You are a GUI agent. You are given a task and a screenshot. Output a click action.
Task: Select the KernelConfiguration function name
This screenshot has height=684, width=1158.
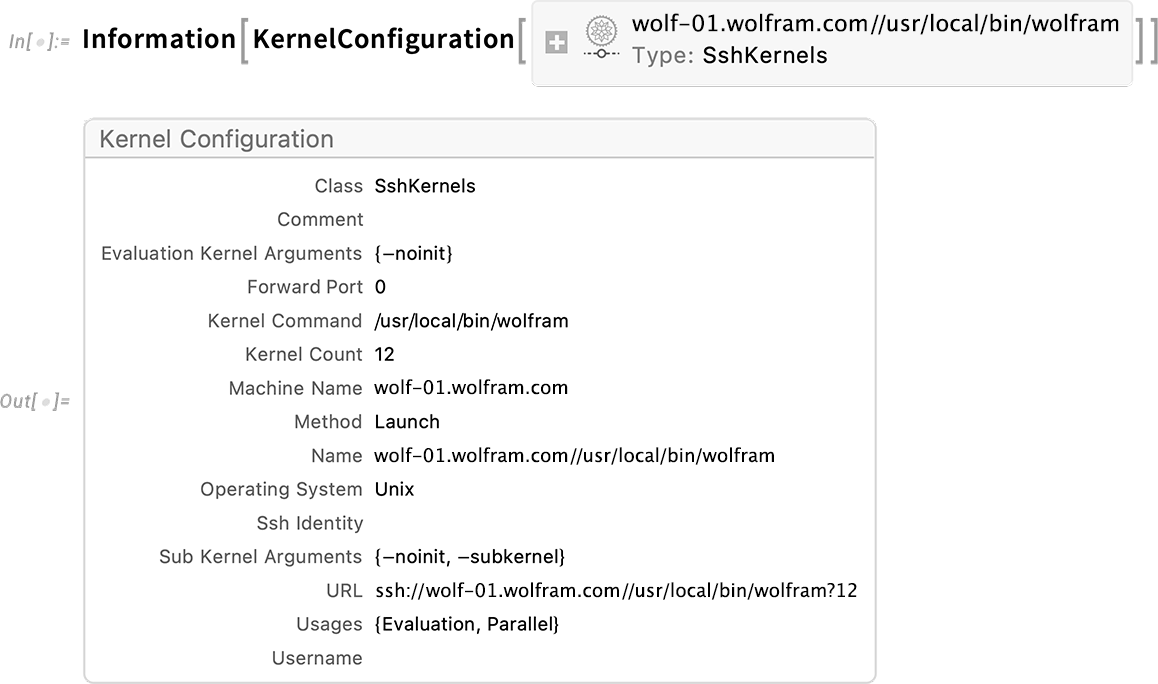pos(383,39)
